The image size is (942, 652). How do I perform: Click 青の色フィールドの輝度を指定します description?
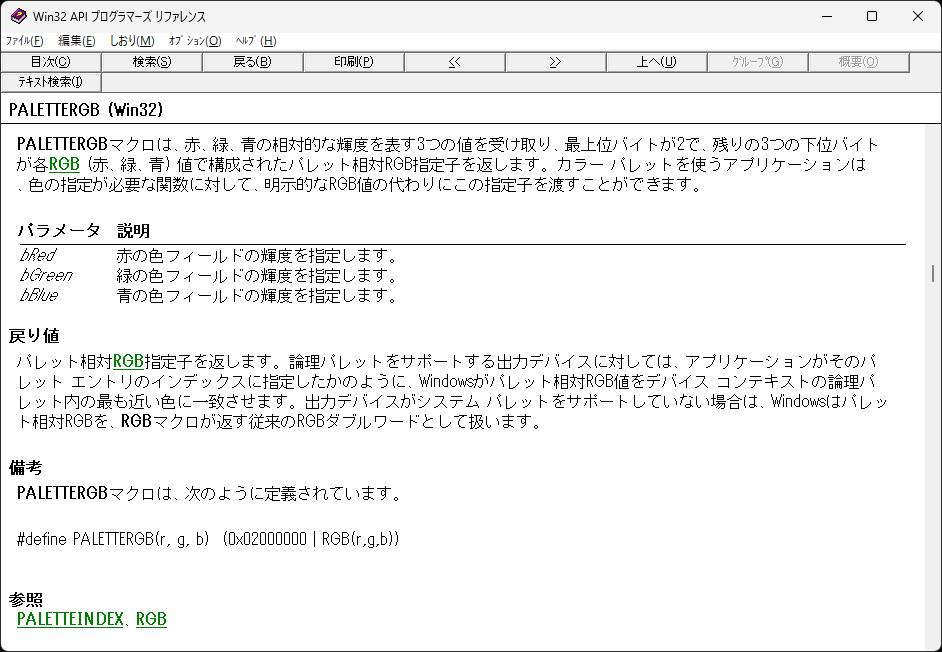257,295
